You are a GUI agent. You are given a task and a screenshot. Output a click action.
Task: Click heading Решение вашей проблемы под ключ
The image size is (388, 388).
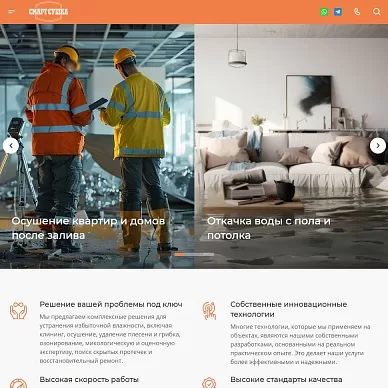111,304
